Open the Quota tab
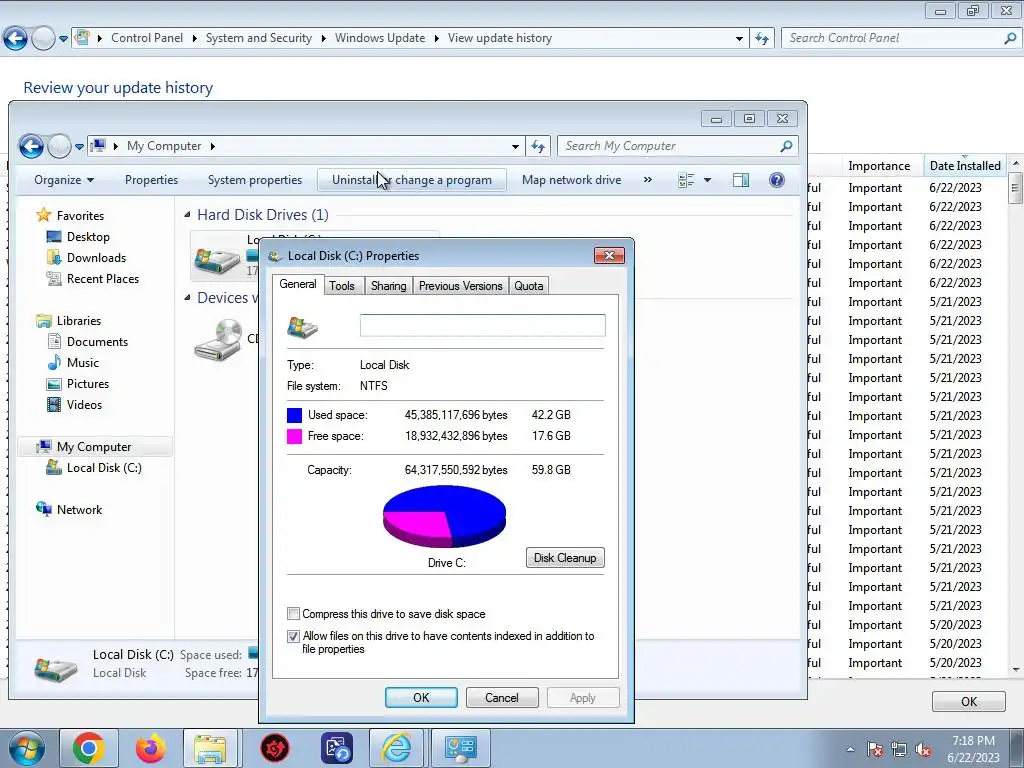 pyautogui.click(x=528, y=285)
